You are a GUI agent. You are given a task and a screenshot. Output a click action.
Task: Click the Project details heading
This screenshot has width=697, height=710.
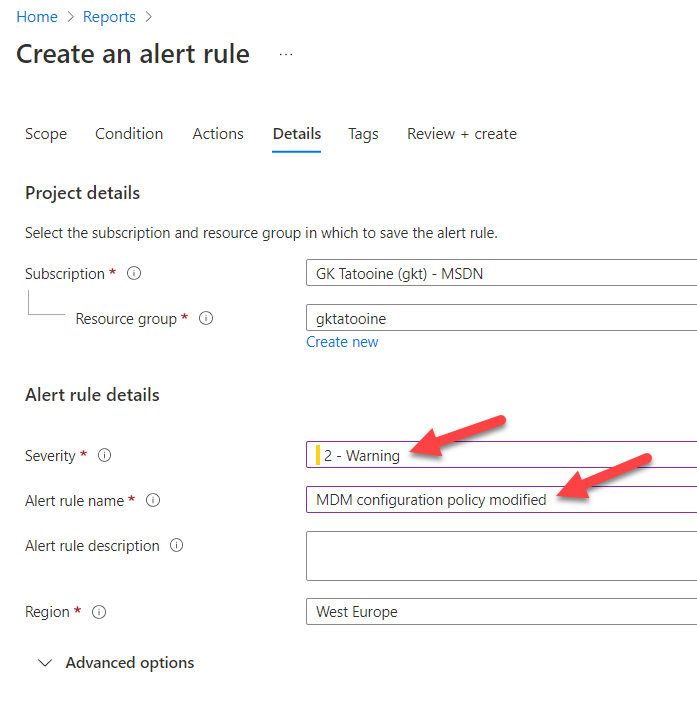(82, 193)
